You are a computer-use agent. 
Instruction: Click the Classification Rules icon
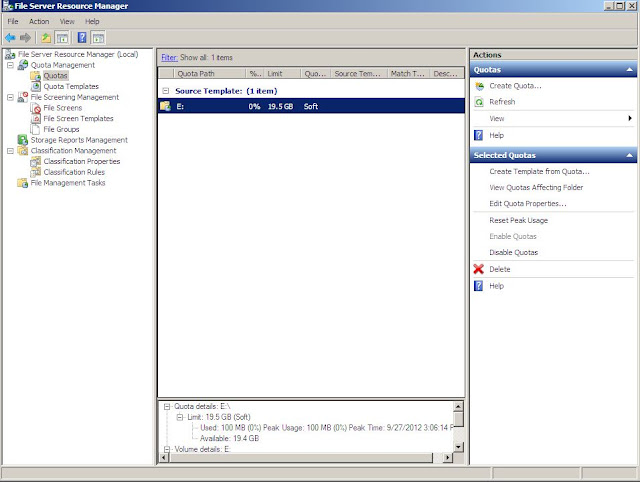click(36, 172)
